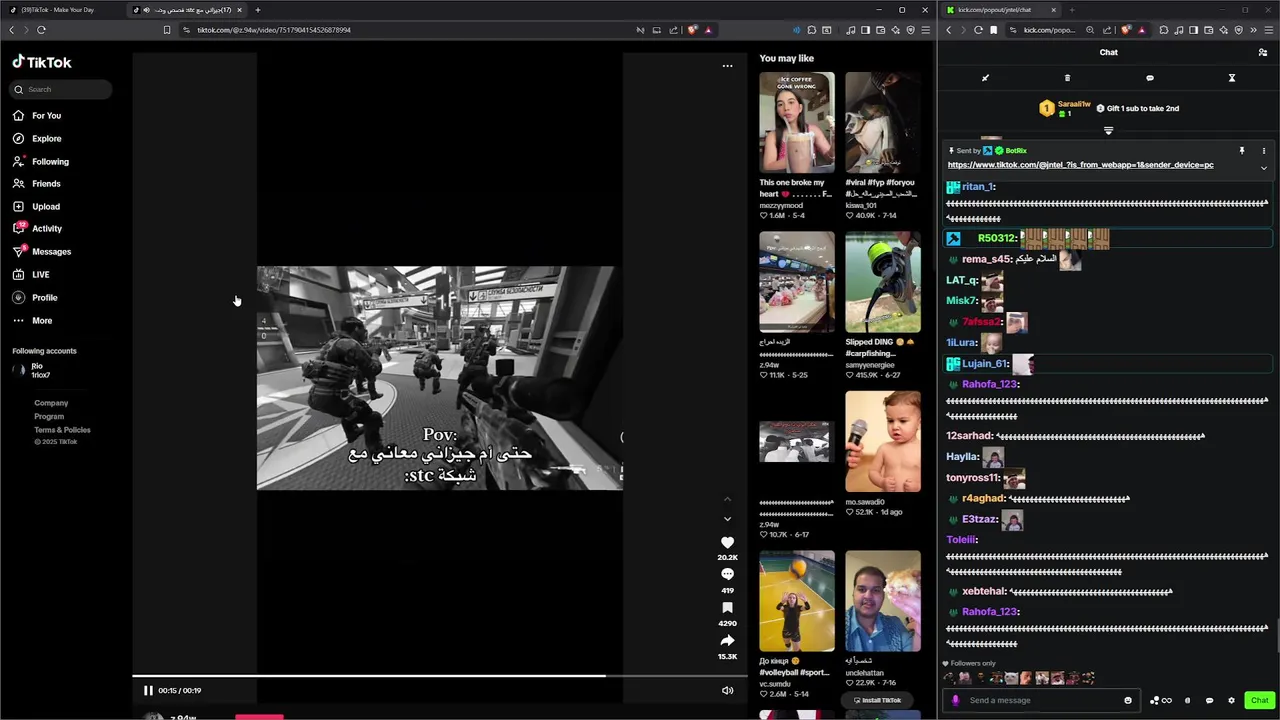Screen dimensions: 1280x720
Task: Click the purple microphone icon in chat input
Action: (956, 700)
